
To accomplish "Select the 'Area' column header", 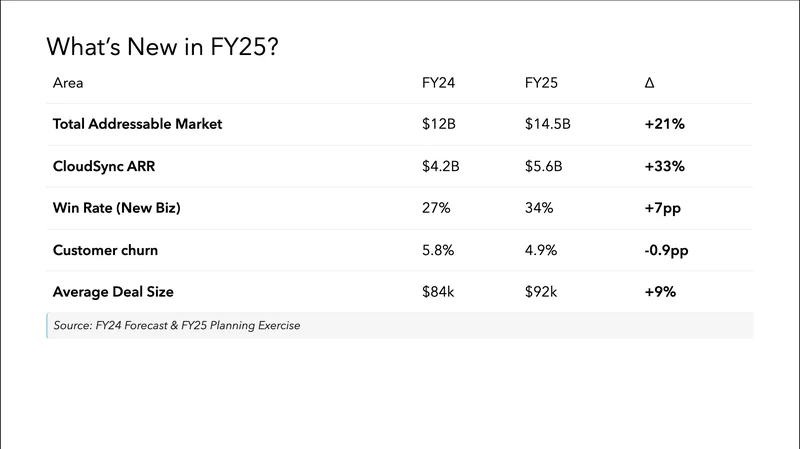I will coord(68,82).
